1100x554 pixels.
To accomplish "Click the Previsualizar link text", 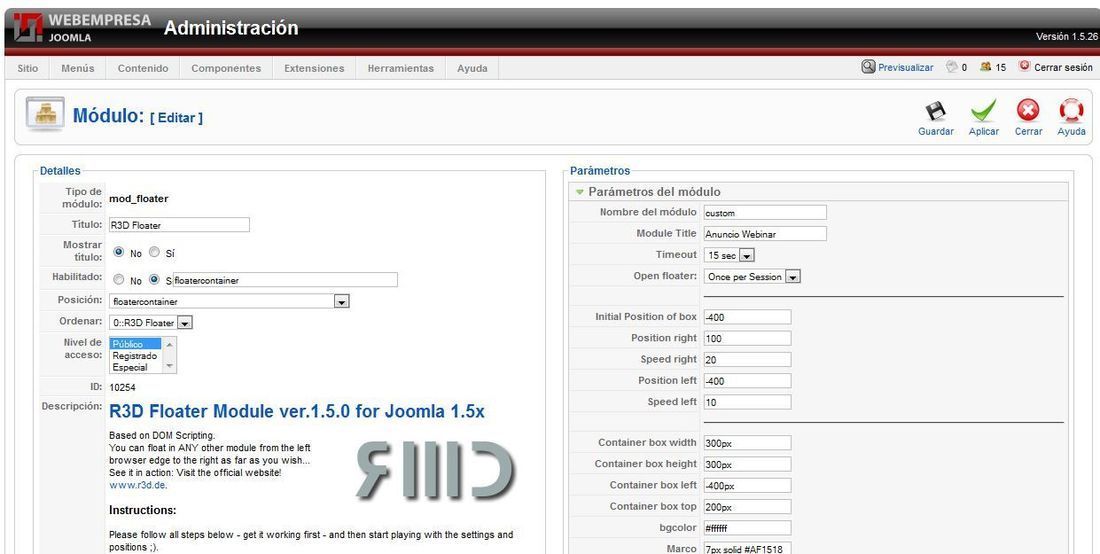I will [906, 67].
